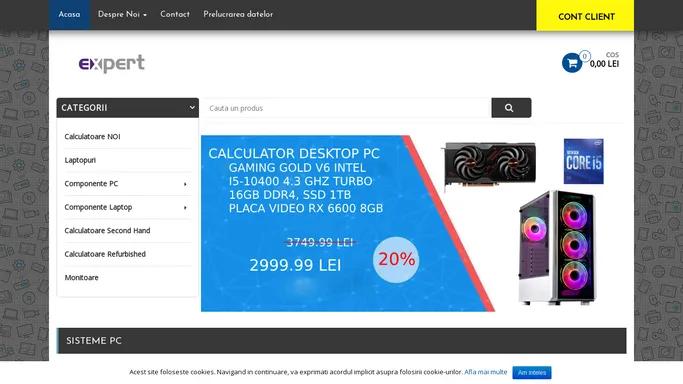Open Calculatoare NOI category
This screenshot has width=683, height=384.
(92, 137)
